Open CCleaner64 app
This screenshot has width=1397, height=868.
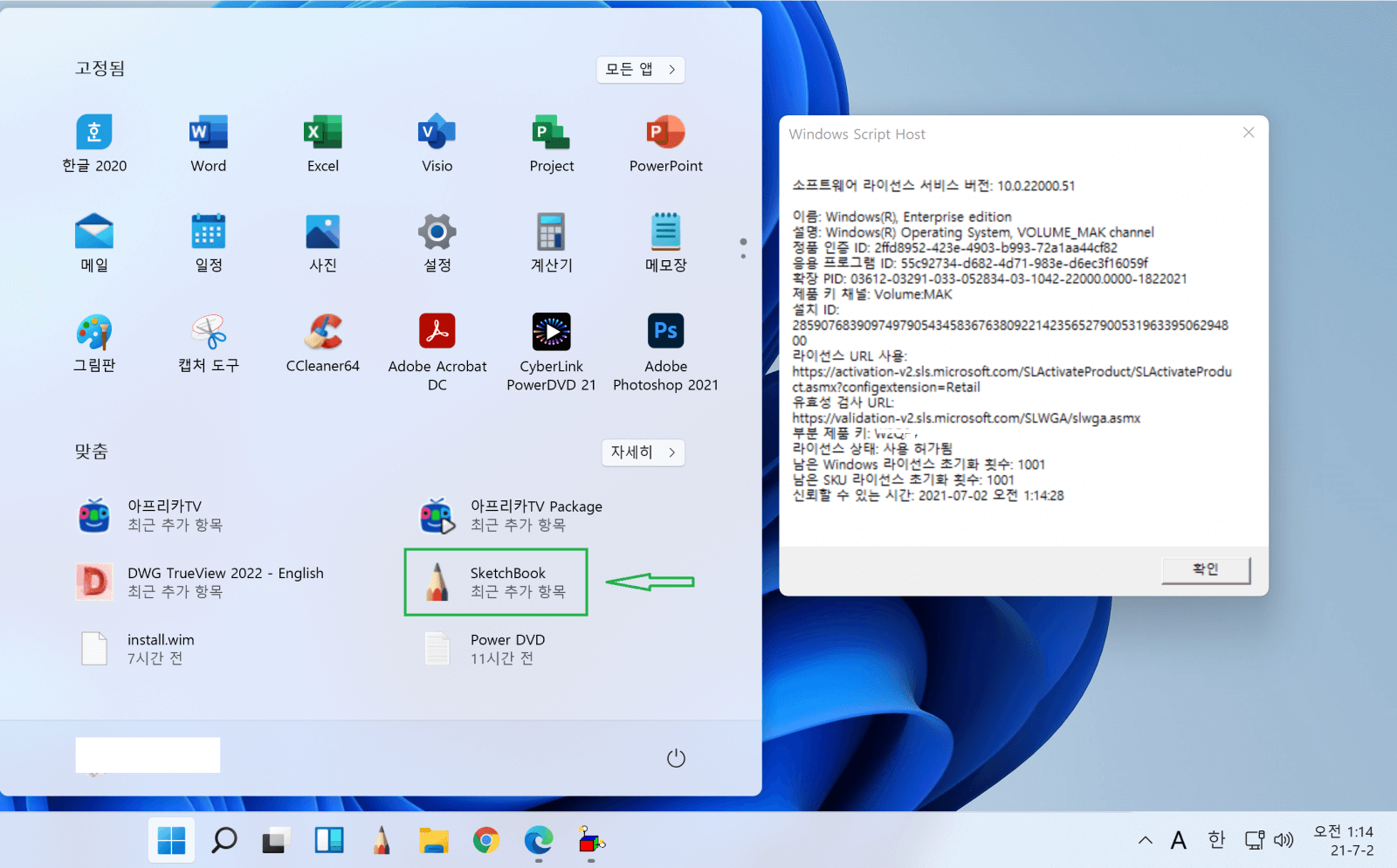323,344
